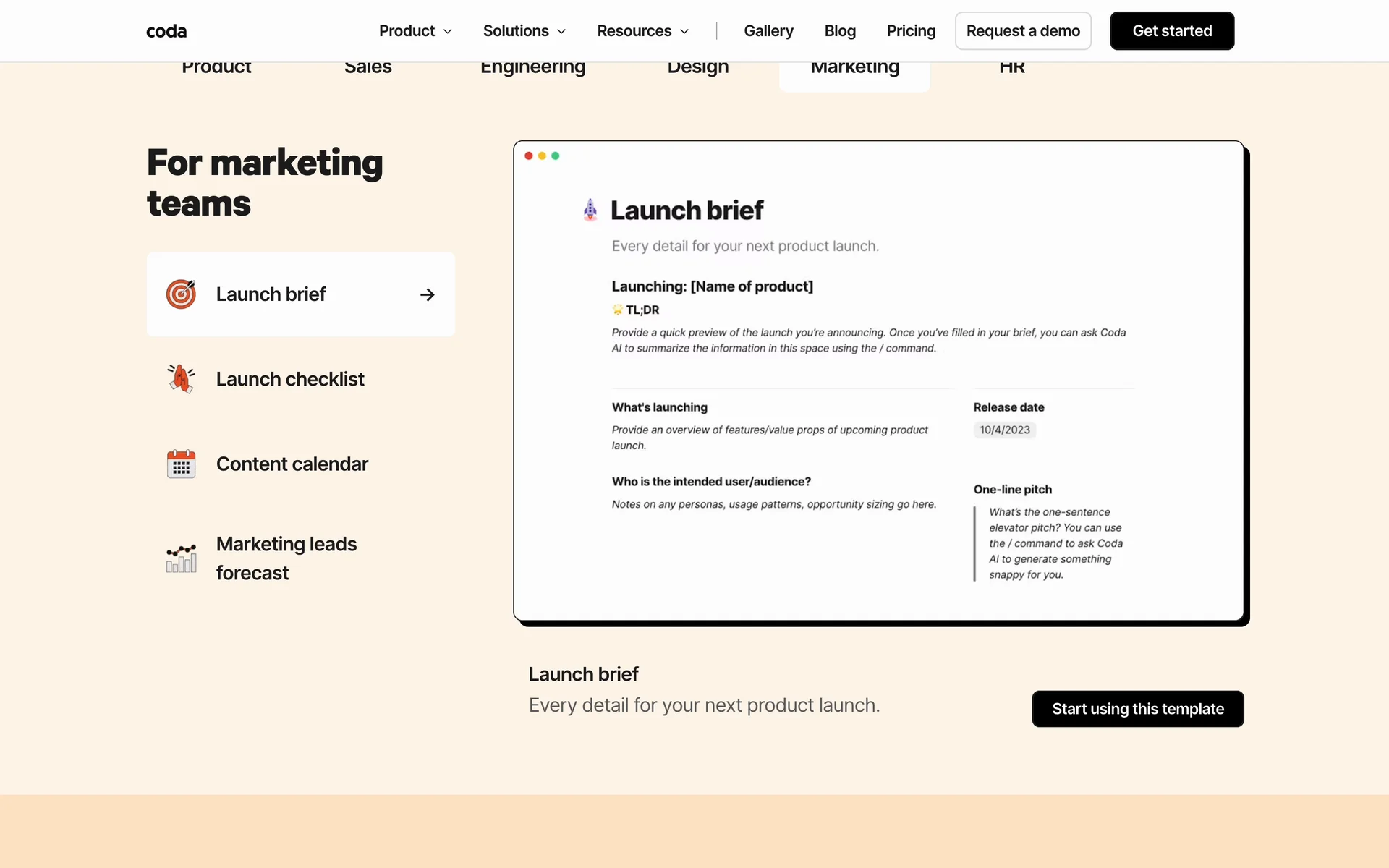The width and height of the screenshot is (1389, 868).
Task: Expand the Resources menu chevron
Action: 684,31
